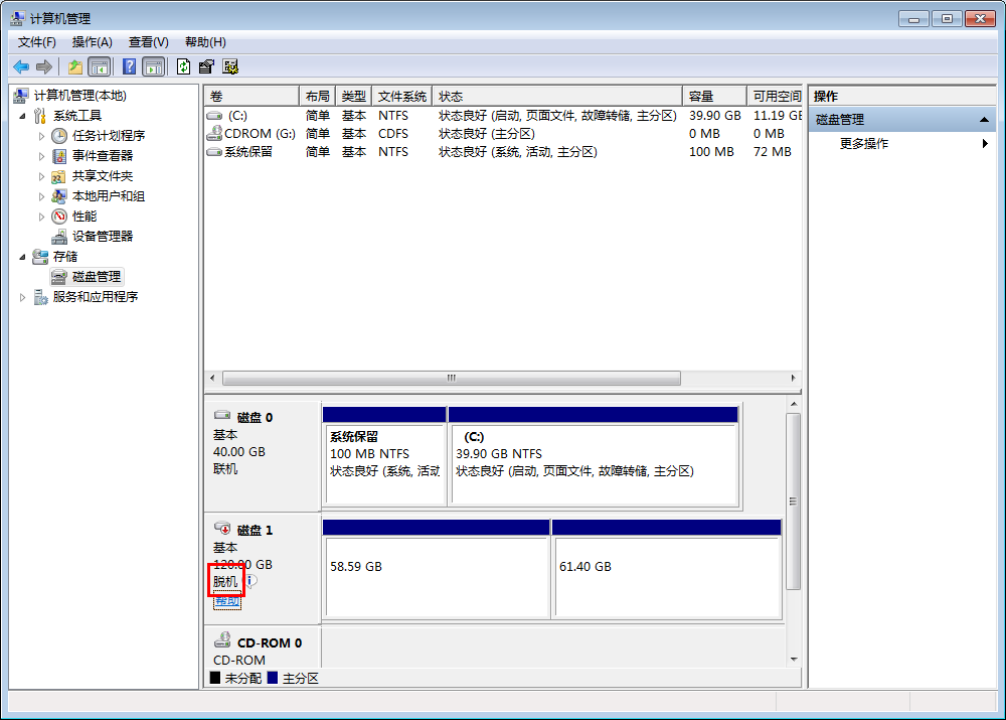Toggle the Show/Hide Action Pane icon
The width and height of the screenshot is (1006, 720).
153,67
